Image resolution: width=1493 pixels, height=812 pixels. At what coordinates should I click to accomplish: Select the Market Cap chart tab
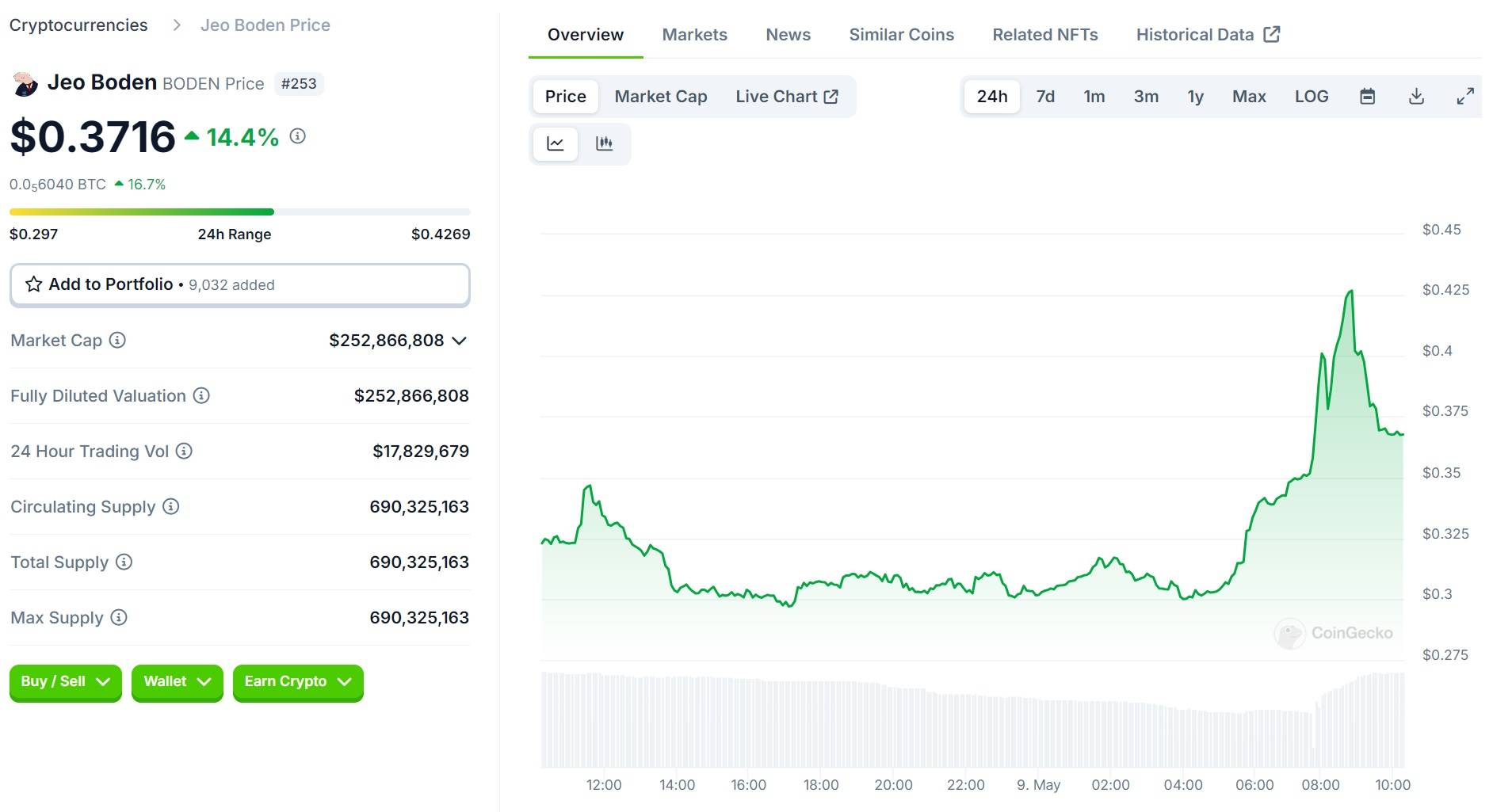(x=661, y=97)
